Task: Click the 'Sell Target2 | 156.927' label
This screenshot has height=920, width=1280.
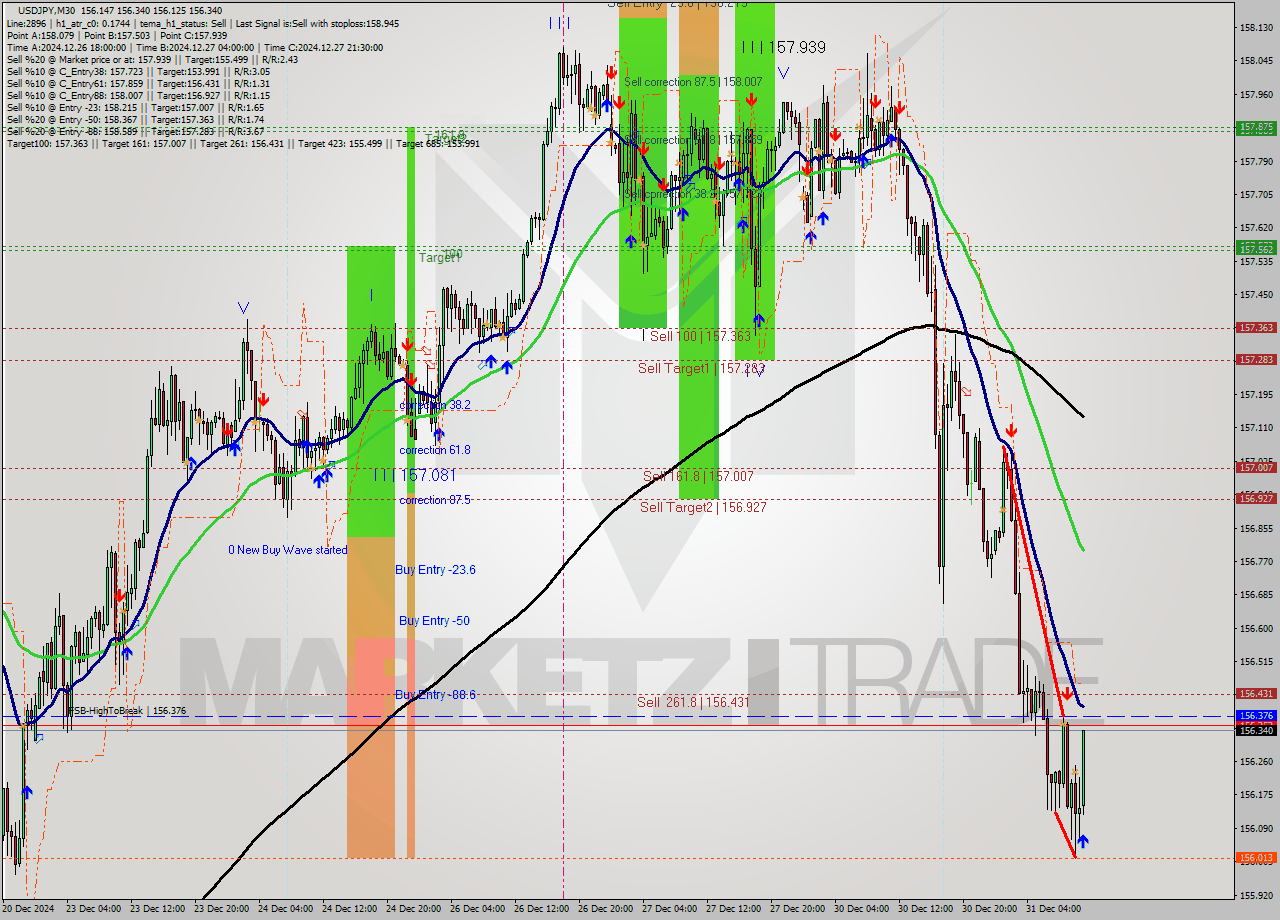Action: pos(703,508)
